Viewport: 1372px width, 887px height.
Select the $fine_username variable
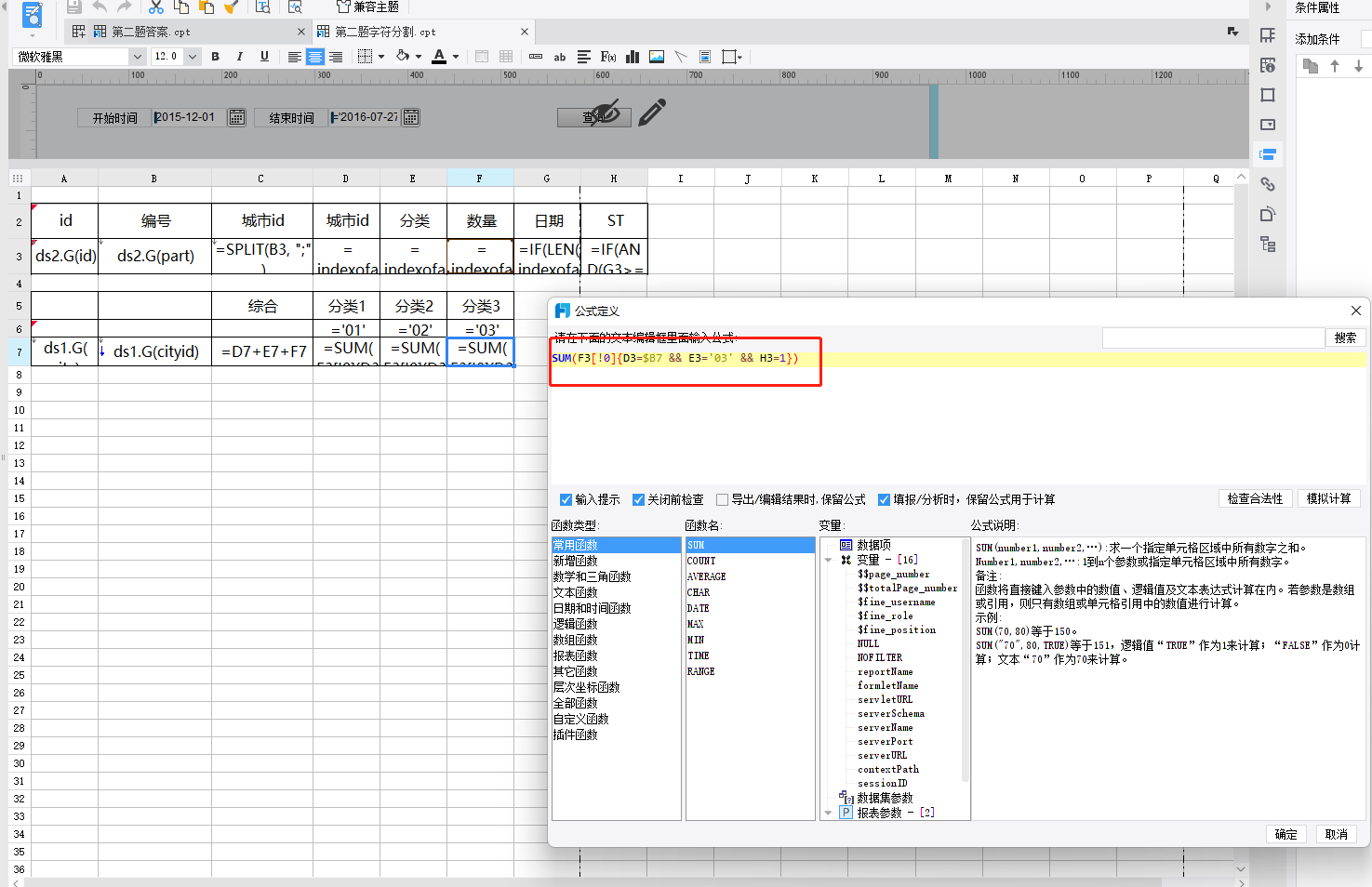pos(897,602)
